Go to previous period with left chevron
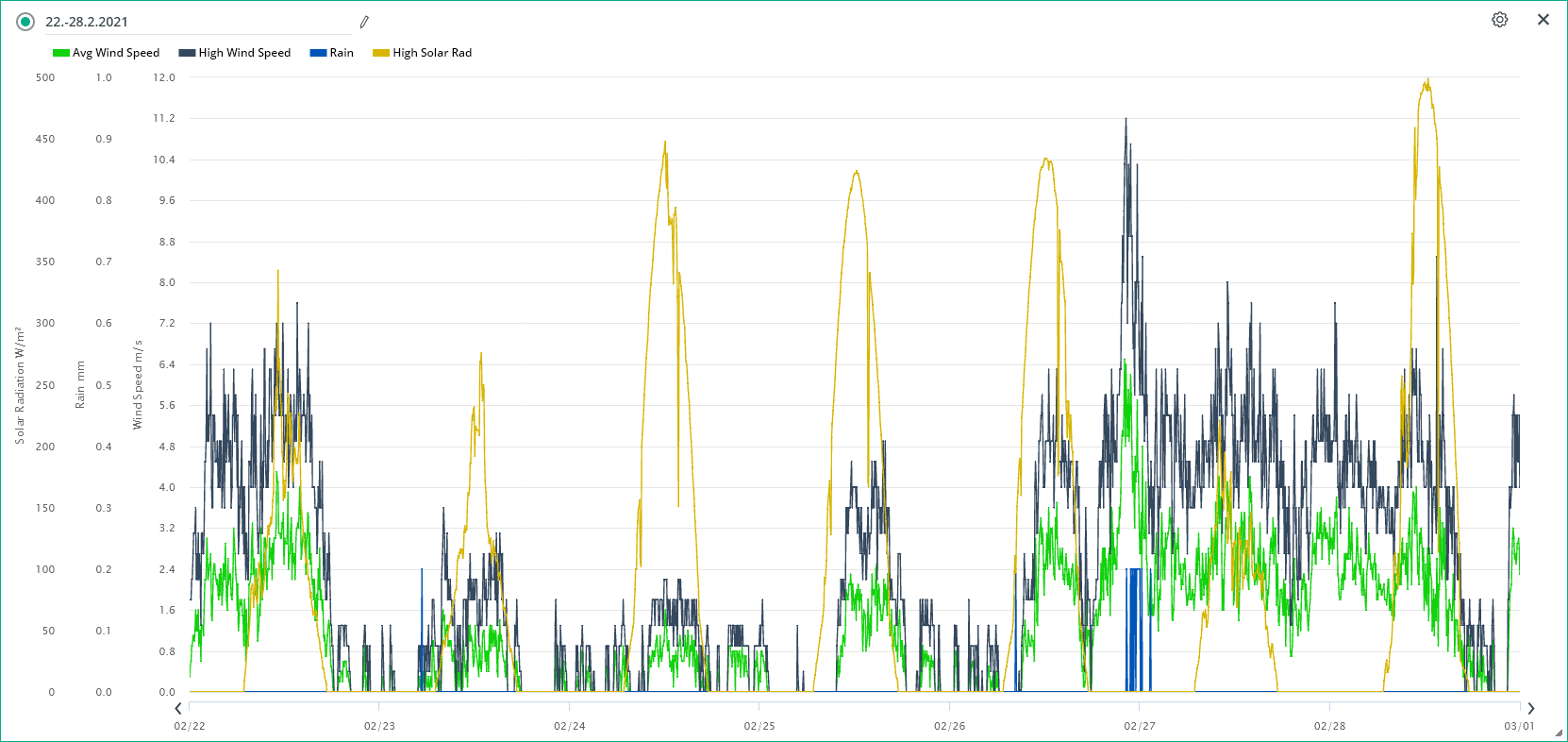1568x742 pixels. [x=178, y=708]
